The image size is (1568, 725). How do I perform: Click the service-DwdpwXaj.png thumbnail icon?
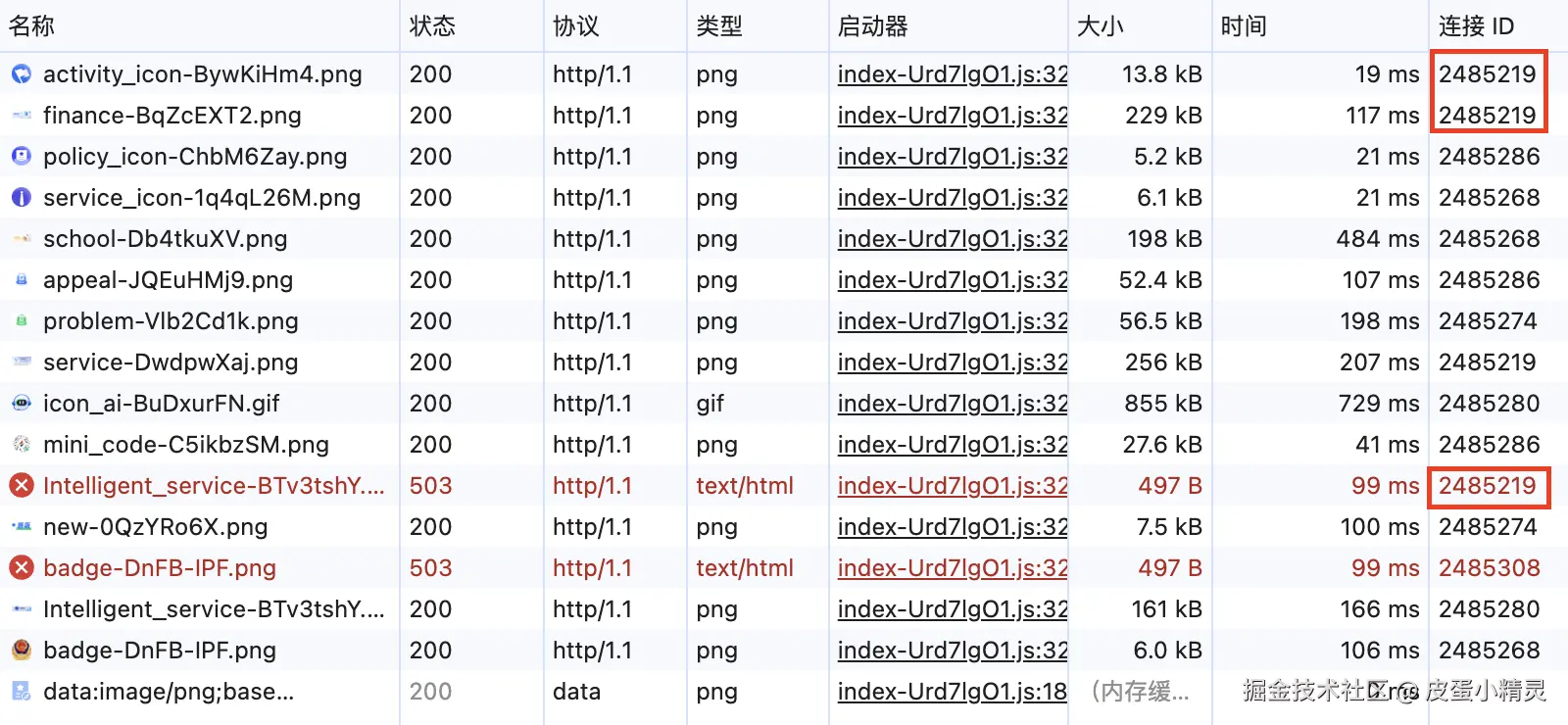point(21,362)
